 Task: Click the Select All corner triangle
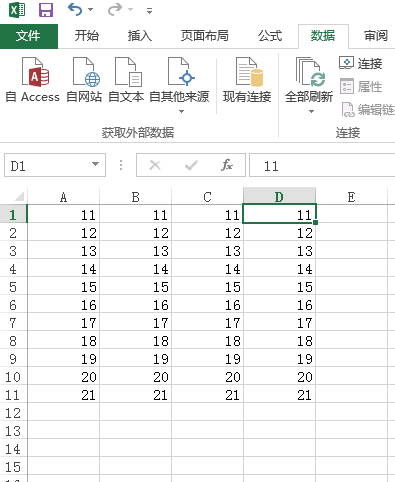click(x=19, y=196)
